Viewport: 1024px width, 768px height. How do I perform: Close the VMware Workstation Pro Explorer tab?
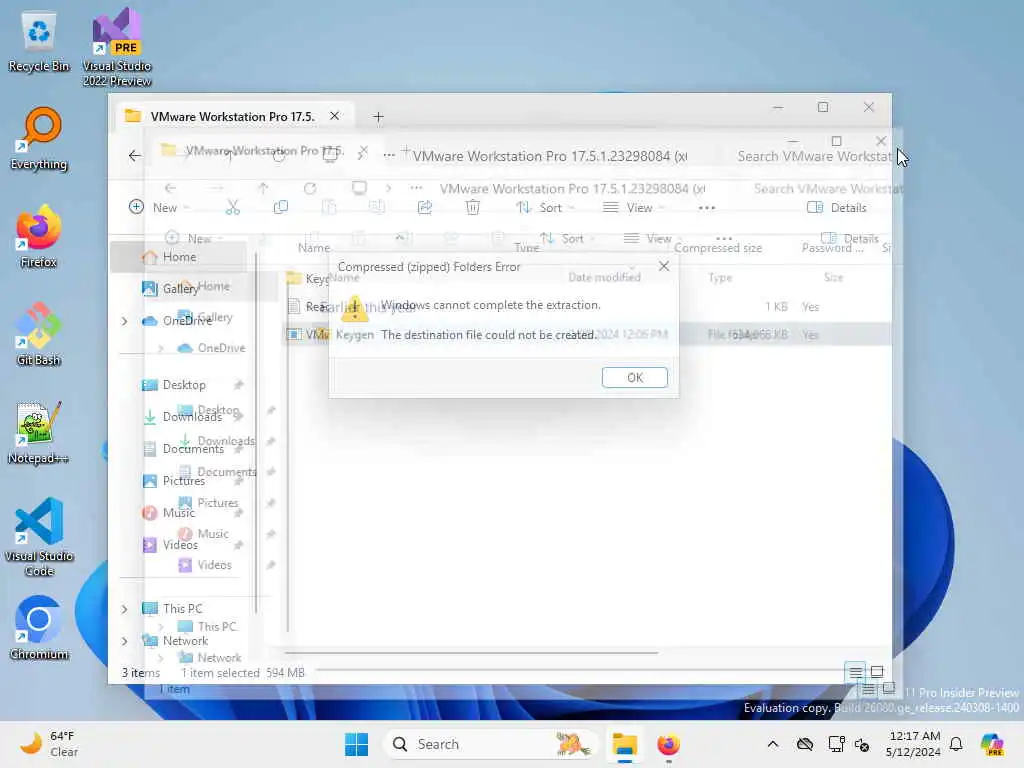tap(334, 116)
